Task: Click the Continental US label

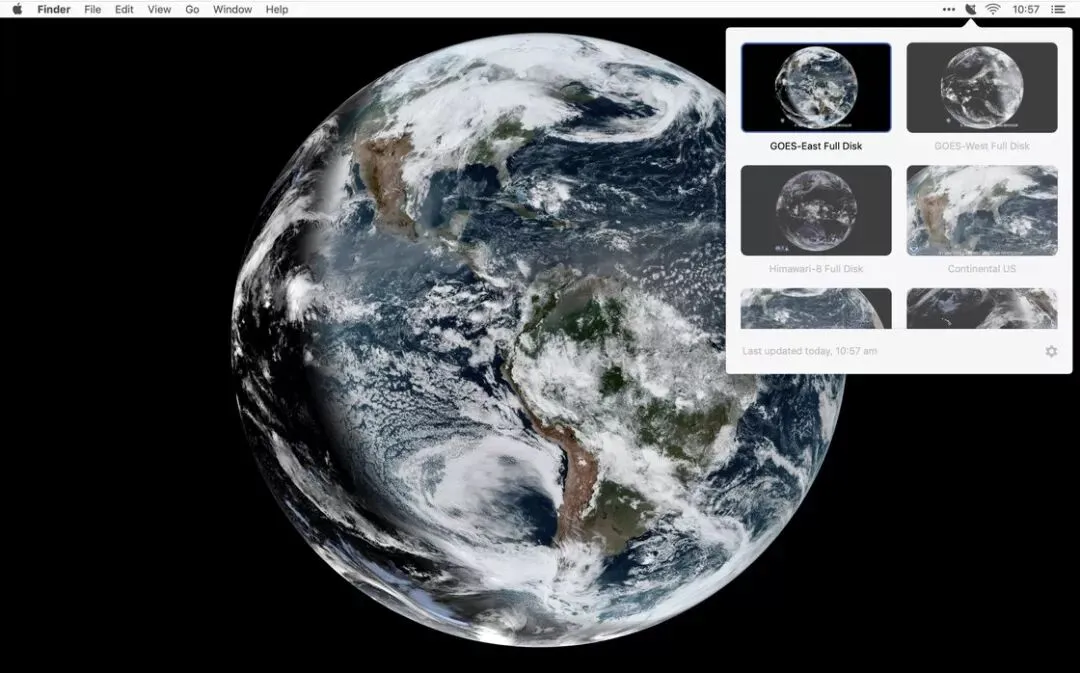Action: [x=982, y=269]
